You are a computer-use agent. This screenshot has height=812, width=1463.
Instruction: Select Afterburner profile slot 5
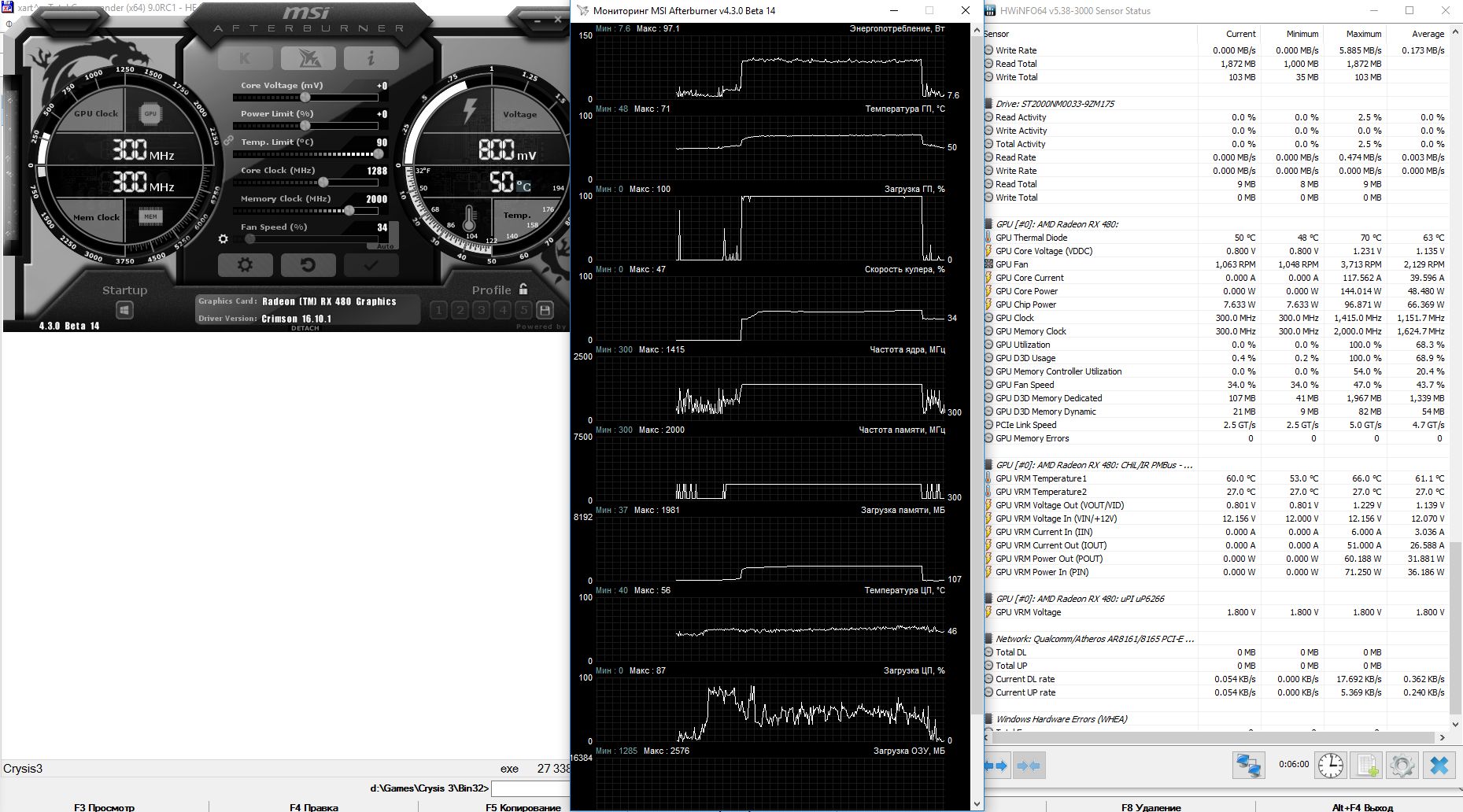click(523, 310)
